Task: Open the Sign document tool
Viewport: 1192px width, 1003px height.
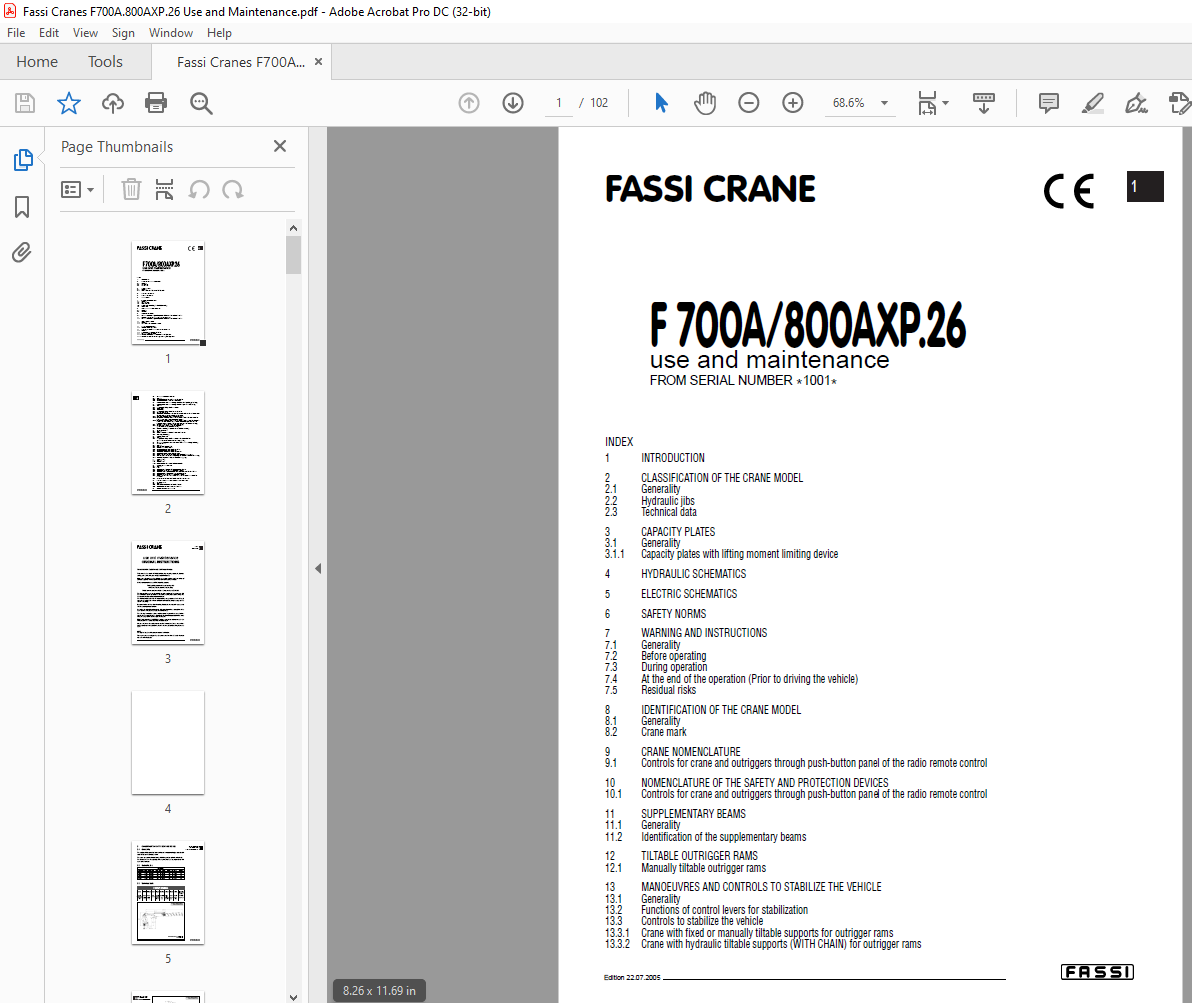Action: [x=1137, y=103]
